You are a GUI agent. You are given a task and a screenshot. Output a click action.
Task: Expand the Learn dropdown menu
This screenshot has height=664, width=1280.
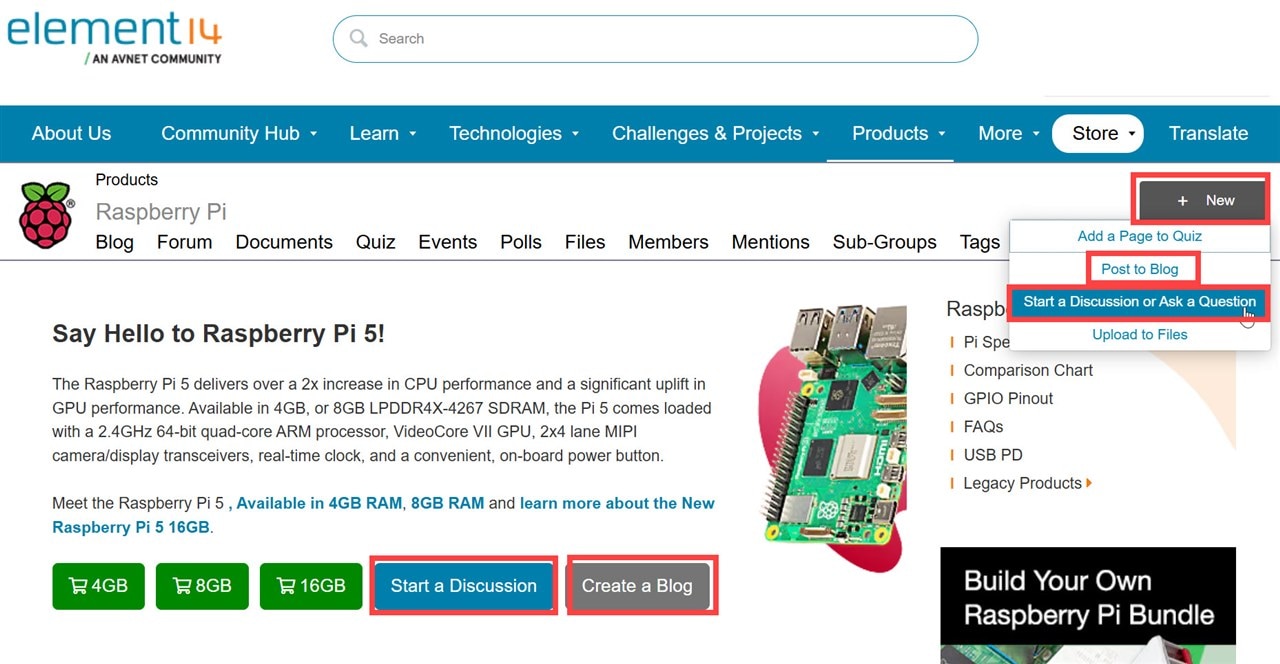click(x=382, y=133)
